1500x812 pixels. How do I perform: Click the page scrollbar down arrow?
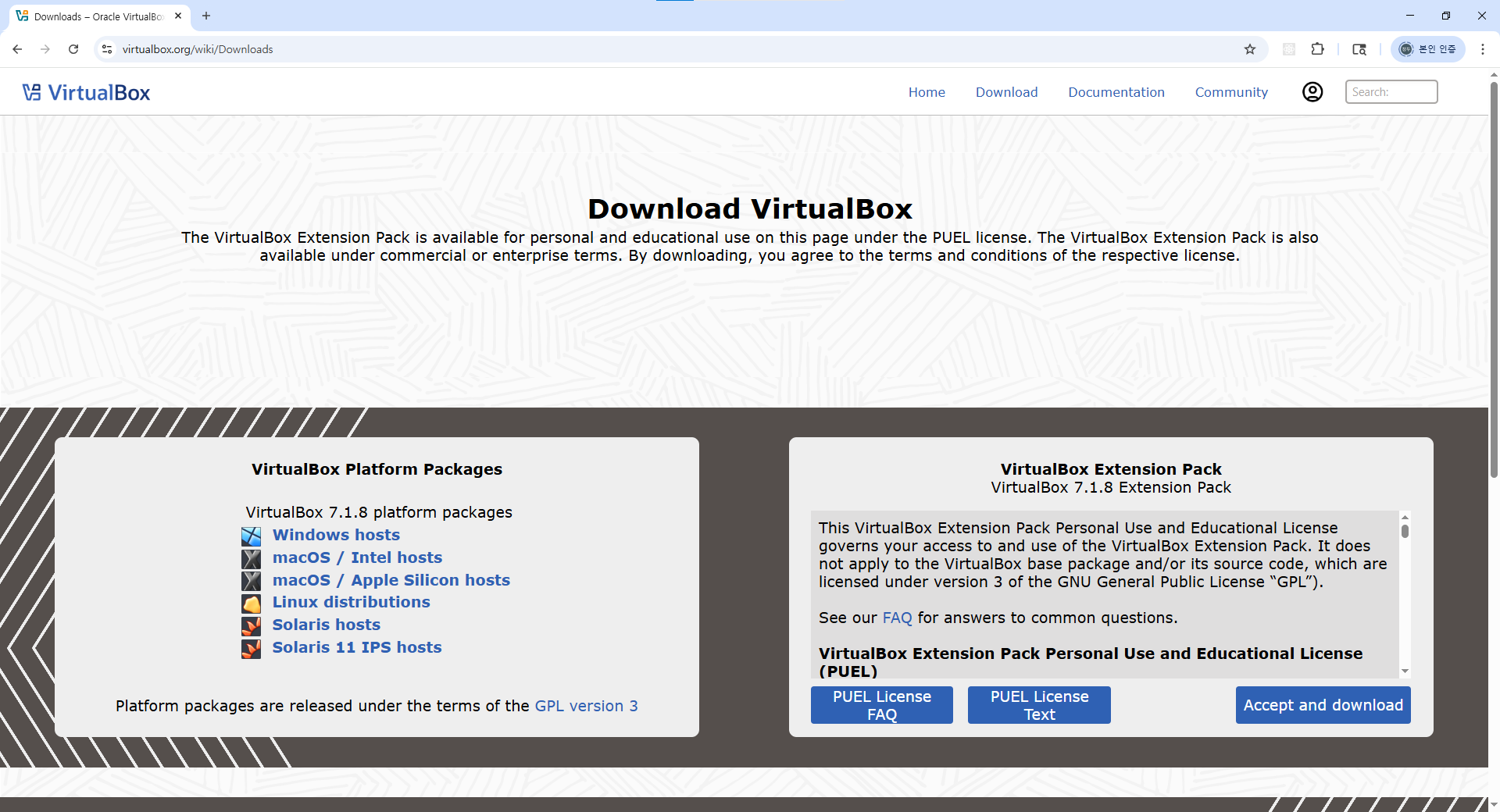pyautogui.click(x=1494, y=804)
